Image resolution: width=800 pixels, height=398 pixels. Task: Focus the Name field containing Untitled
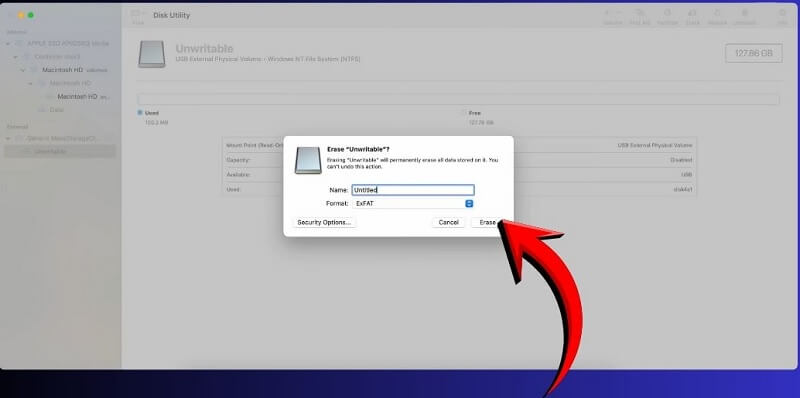[x=413, y=190]
